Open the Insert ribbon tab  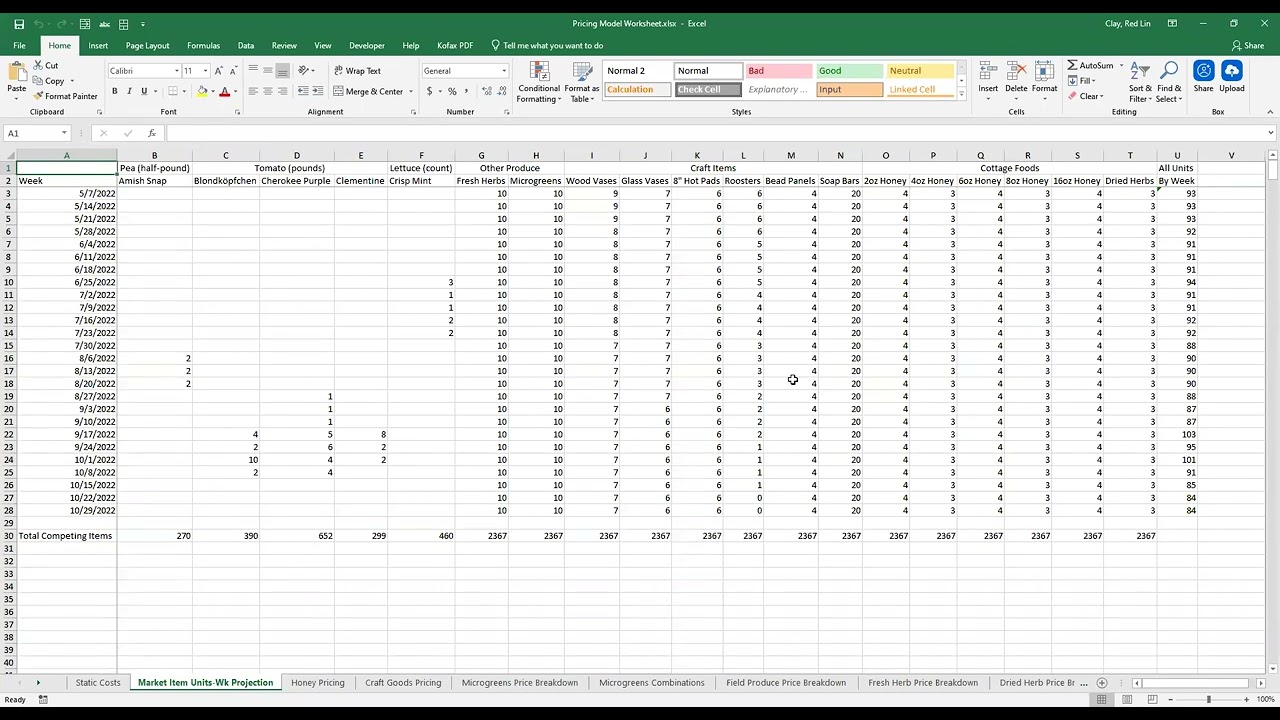point(98,45)
